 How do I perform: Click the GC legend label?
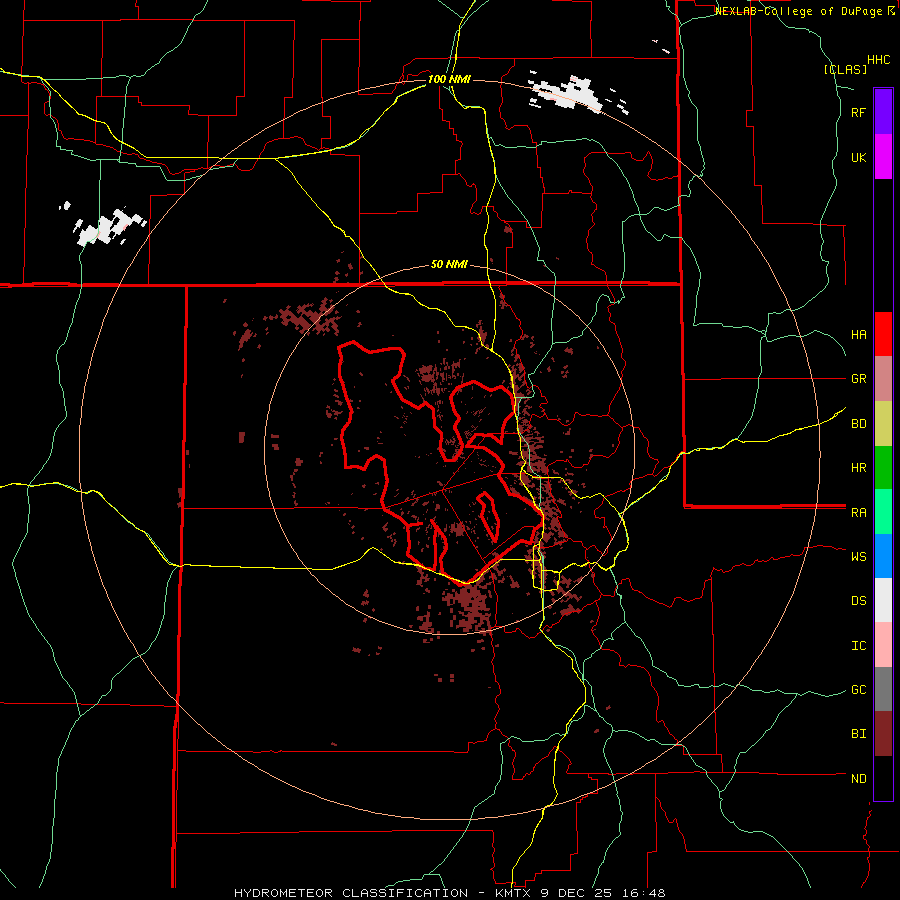[x=858, y=690]
